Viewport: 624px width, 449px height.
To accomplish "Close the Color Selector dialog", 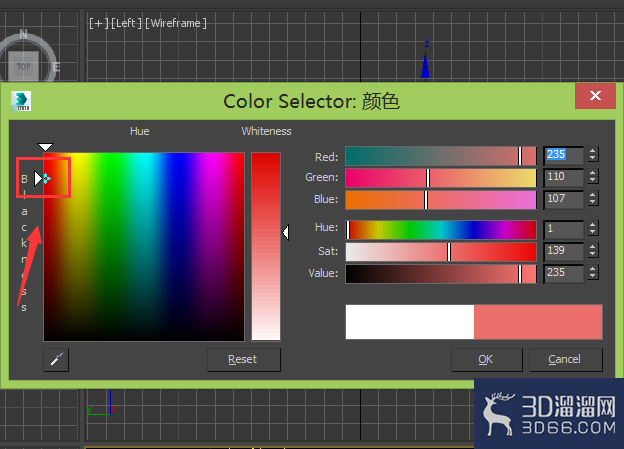I will [595, 96].
